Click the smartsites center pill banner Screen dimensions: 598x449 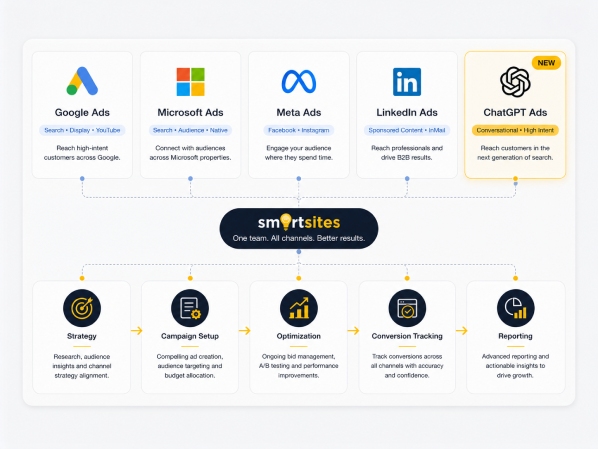point(299,229)
